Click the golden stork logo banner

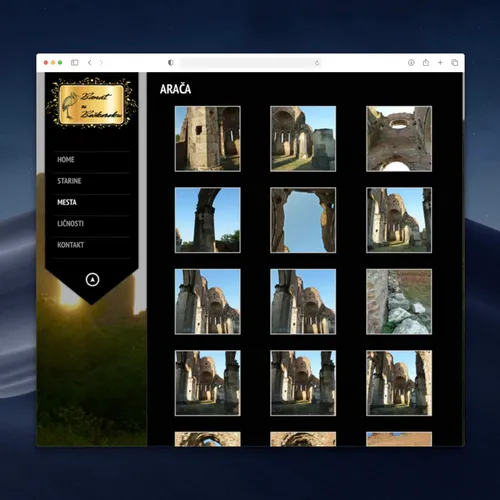[x=92, y=103]
